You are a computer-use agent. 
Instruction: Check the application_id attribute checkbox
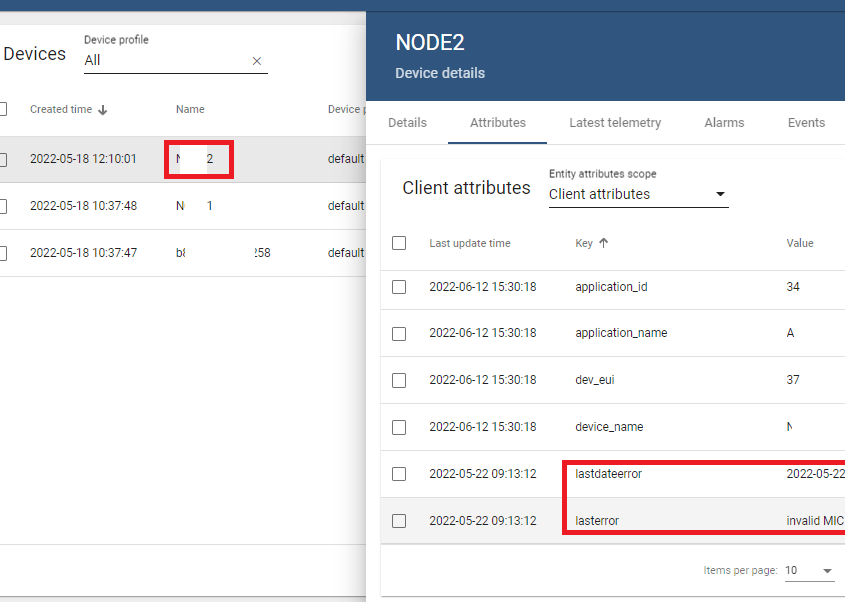point(399,287)
